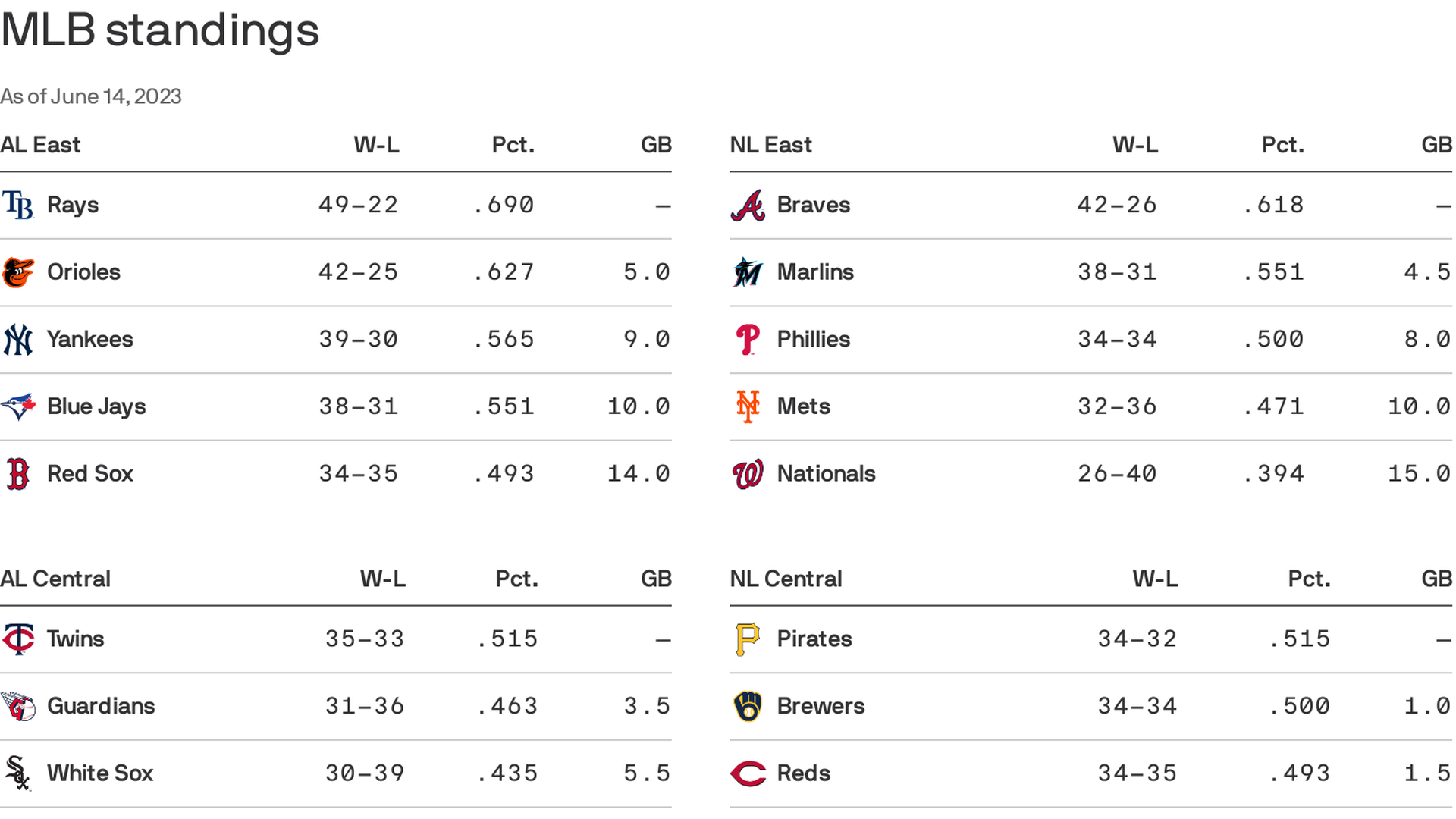Click the Marlins logo
The height and width of the screenshot is (819, 1456).
point(748,272)
